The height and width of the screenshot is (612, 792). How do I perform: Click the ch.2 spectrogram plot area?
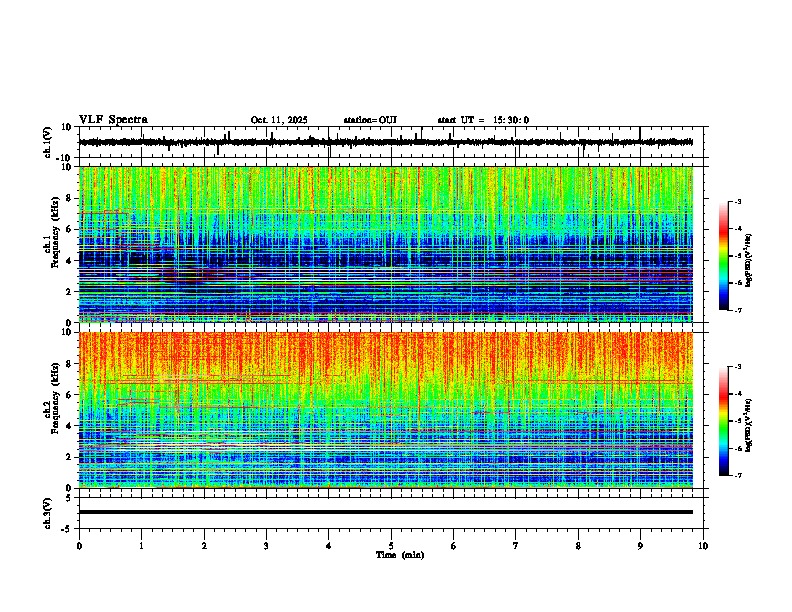click(386, 410)
